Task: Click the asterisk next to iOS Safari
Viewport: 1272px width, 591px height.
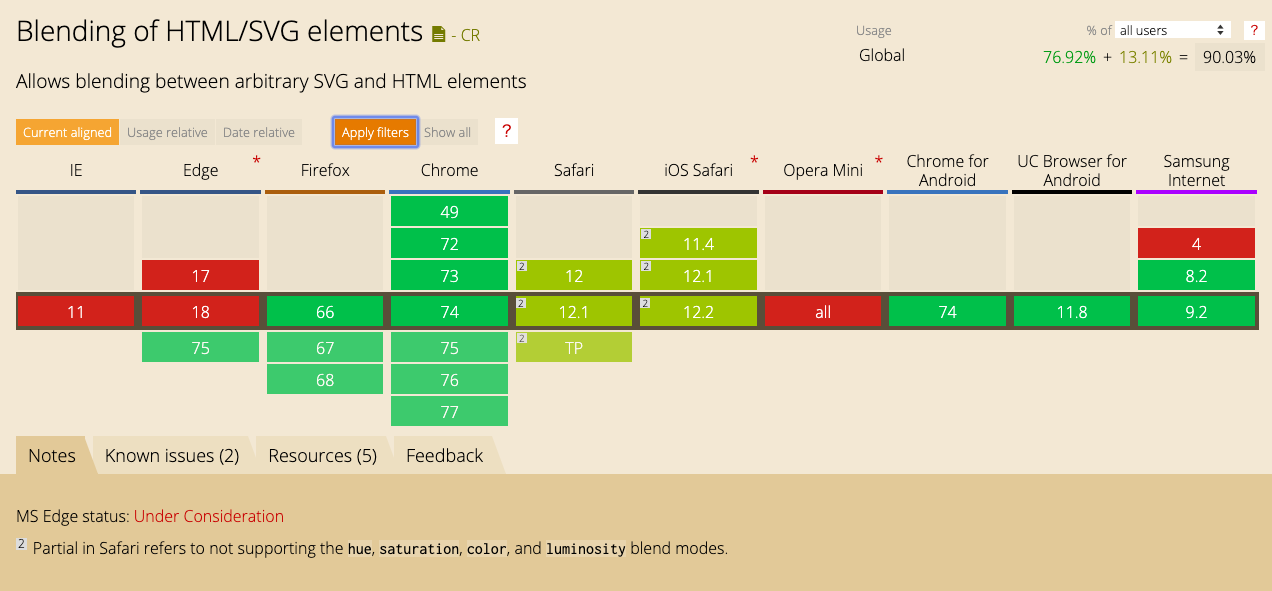Action: pyautogui.click(x=753, y=161)
